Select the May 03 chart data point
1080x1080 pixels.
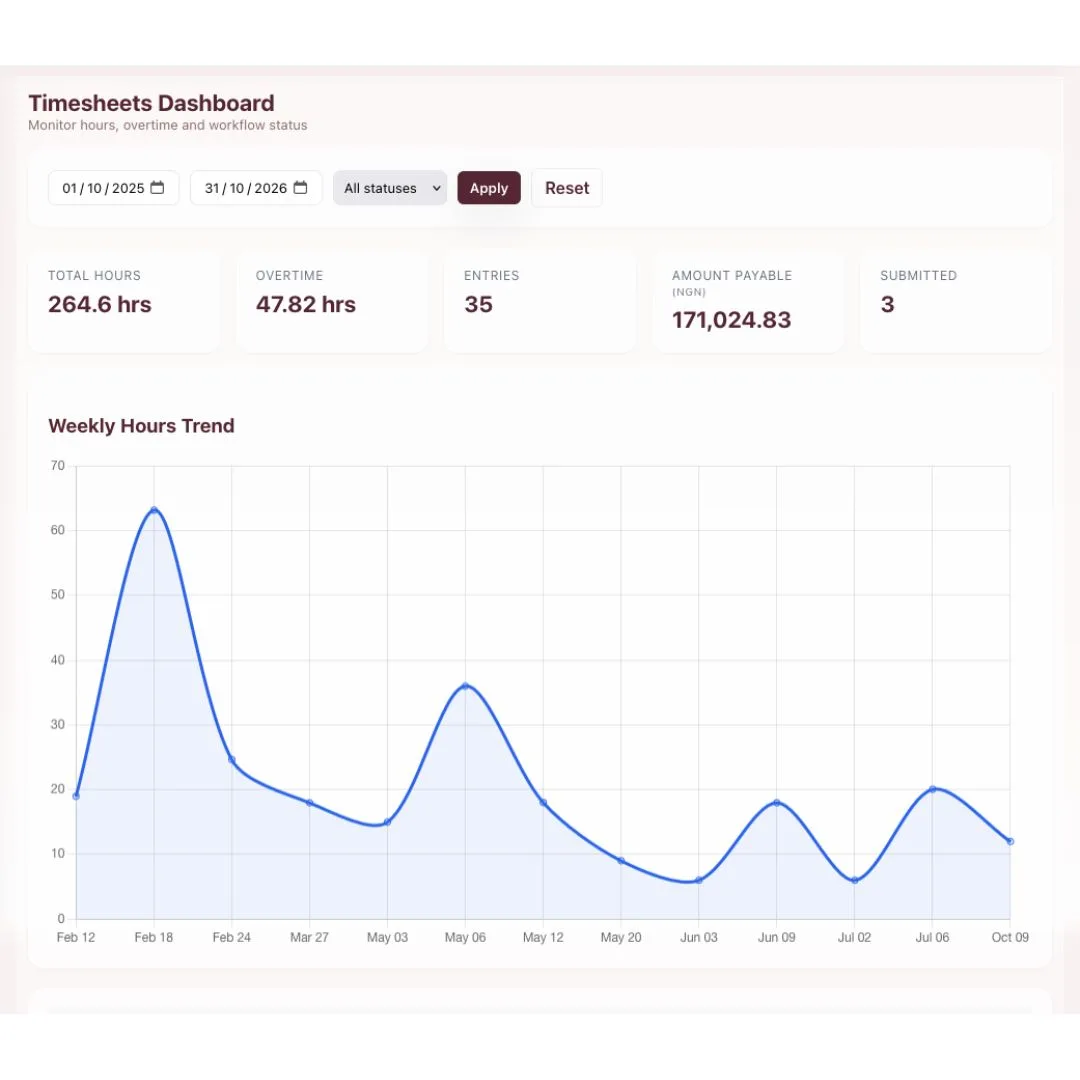(x=387, y=822)
